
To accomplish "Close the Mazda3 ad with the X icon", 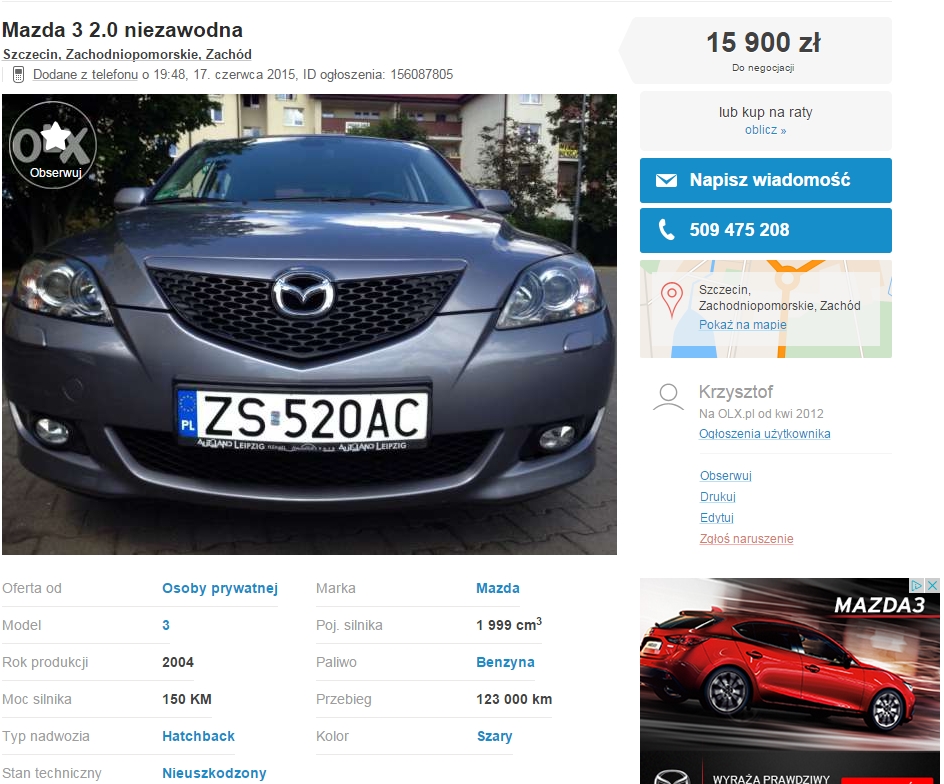I will pyautogui.click(x=931, y=585).
